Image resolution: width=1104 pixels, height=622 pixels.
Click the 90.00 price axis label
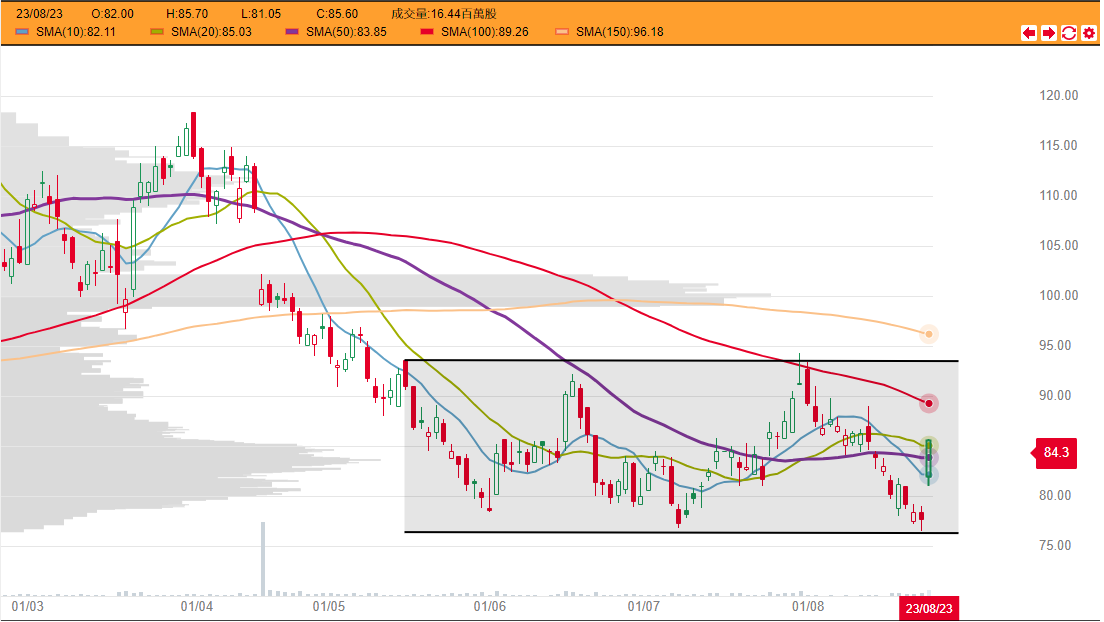pyautogui.click(x=1055, y=395)
